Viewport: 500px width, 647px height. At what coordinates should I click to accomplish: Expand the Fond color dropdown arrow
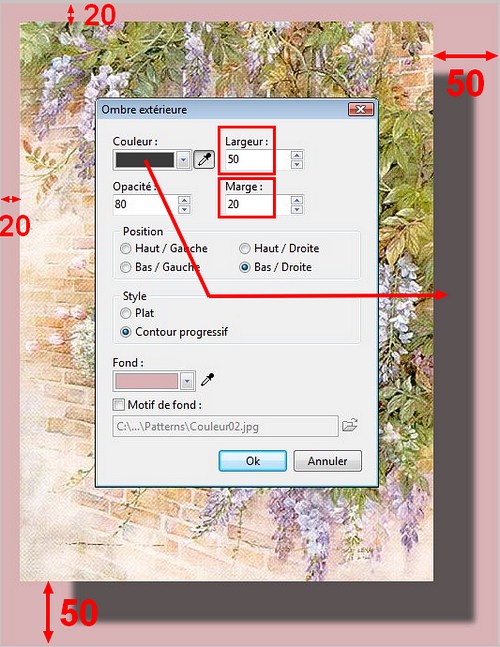click(x=187, y=381)
